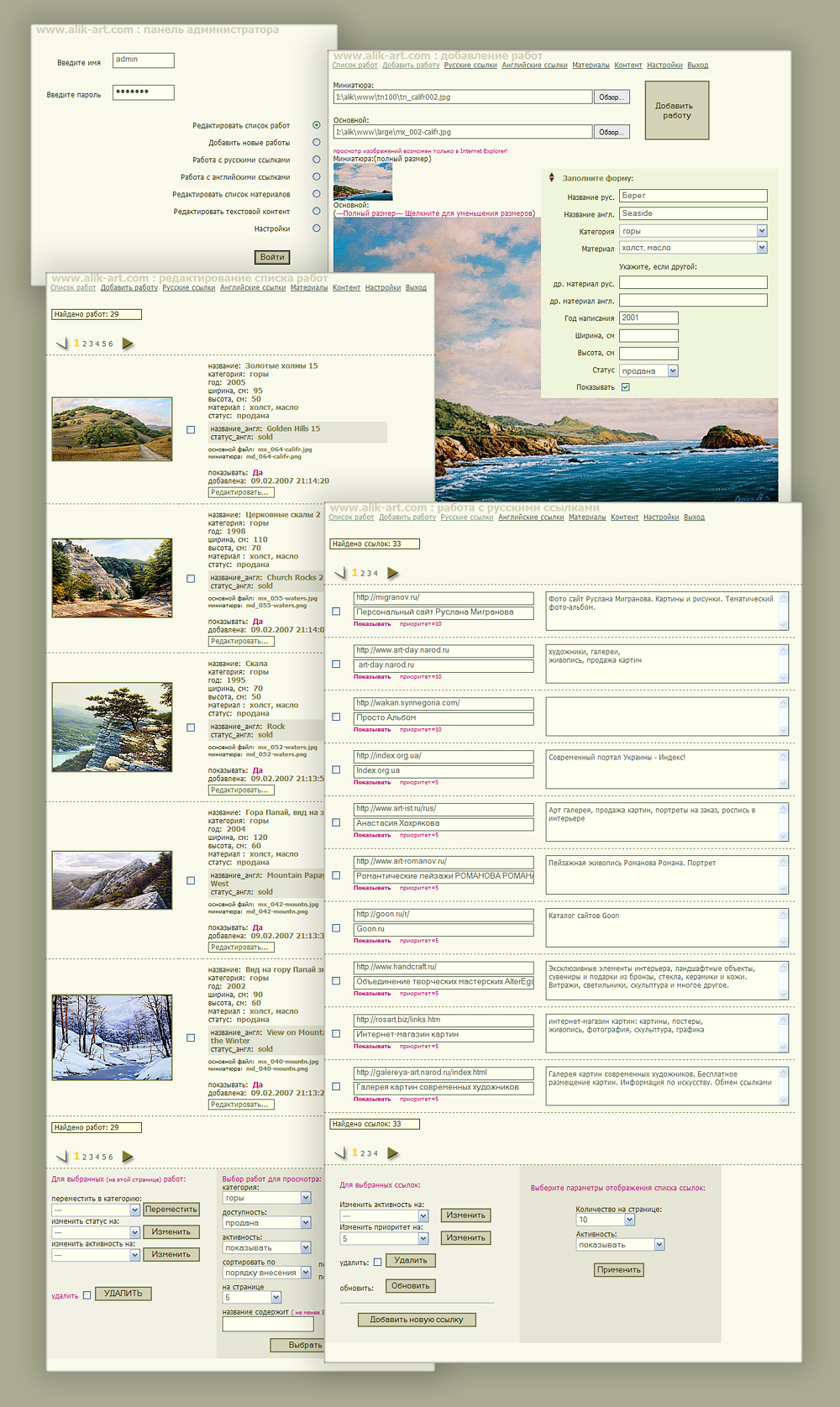Viewport: 840px width, 1407px height.
Task: Click the 'Введите имя' admin field
Action: point(144,60)
